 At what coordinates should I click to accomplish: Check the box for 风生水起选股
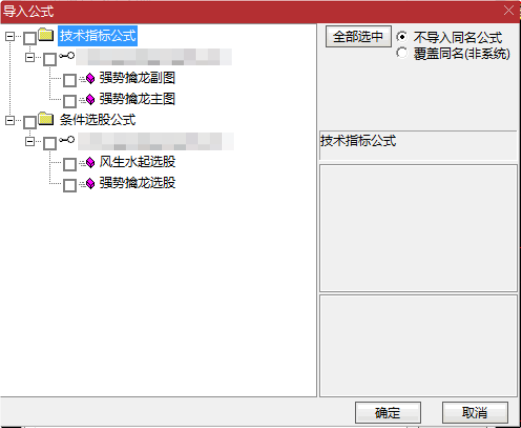tap(70, 164)
